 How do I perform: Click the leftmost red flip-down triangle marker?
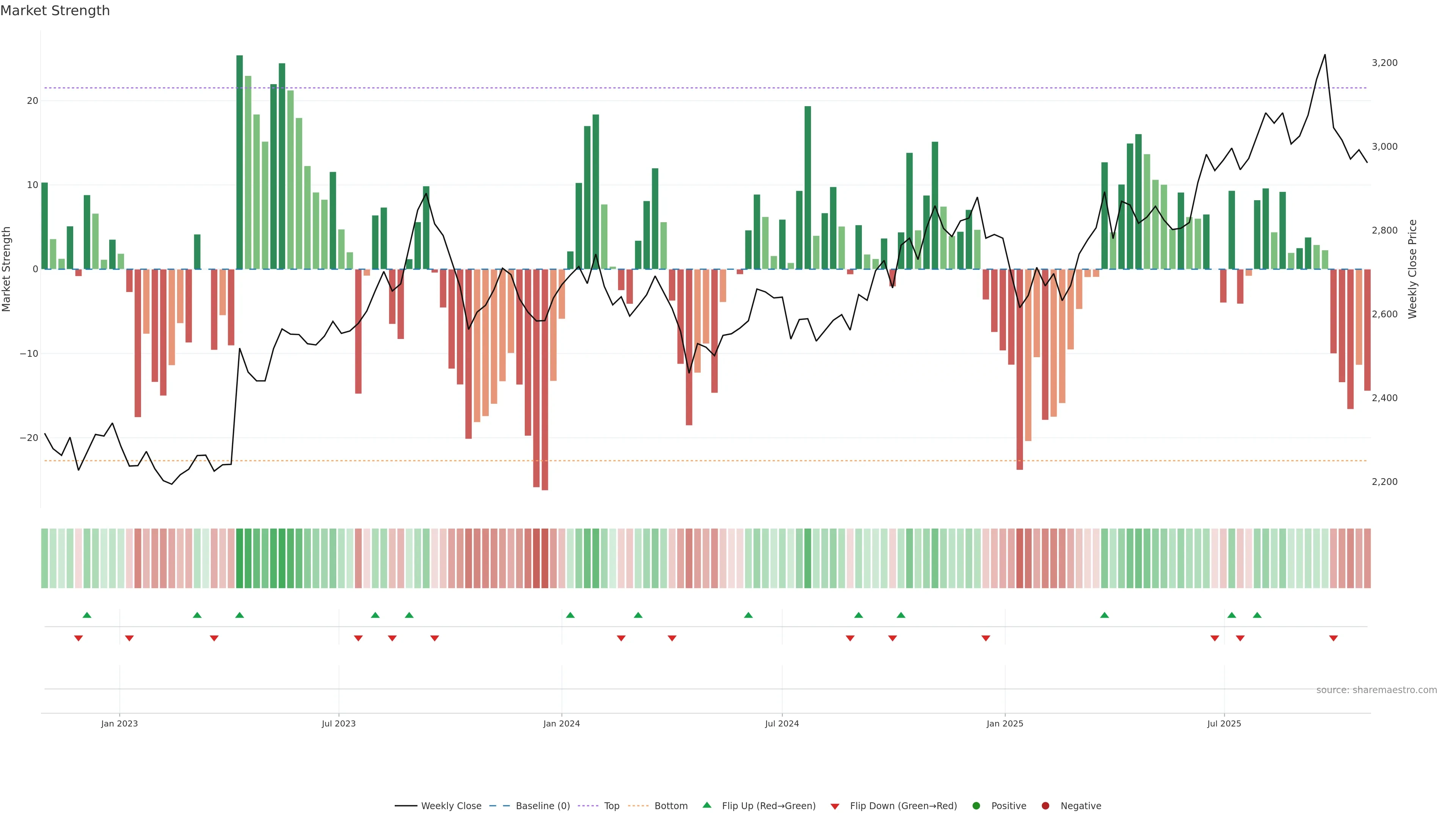tap(78, 638)
